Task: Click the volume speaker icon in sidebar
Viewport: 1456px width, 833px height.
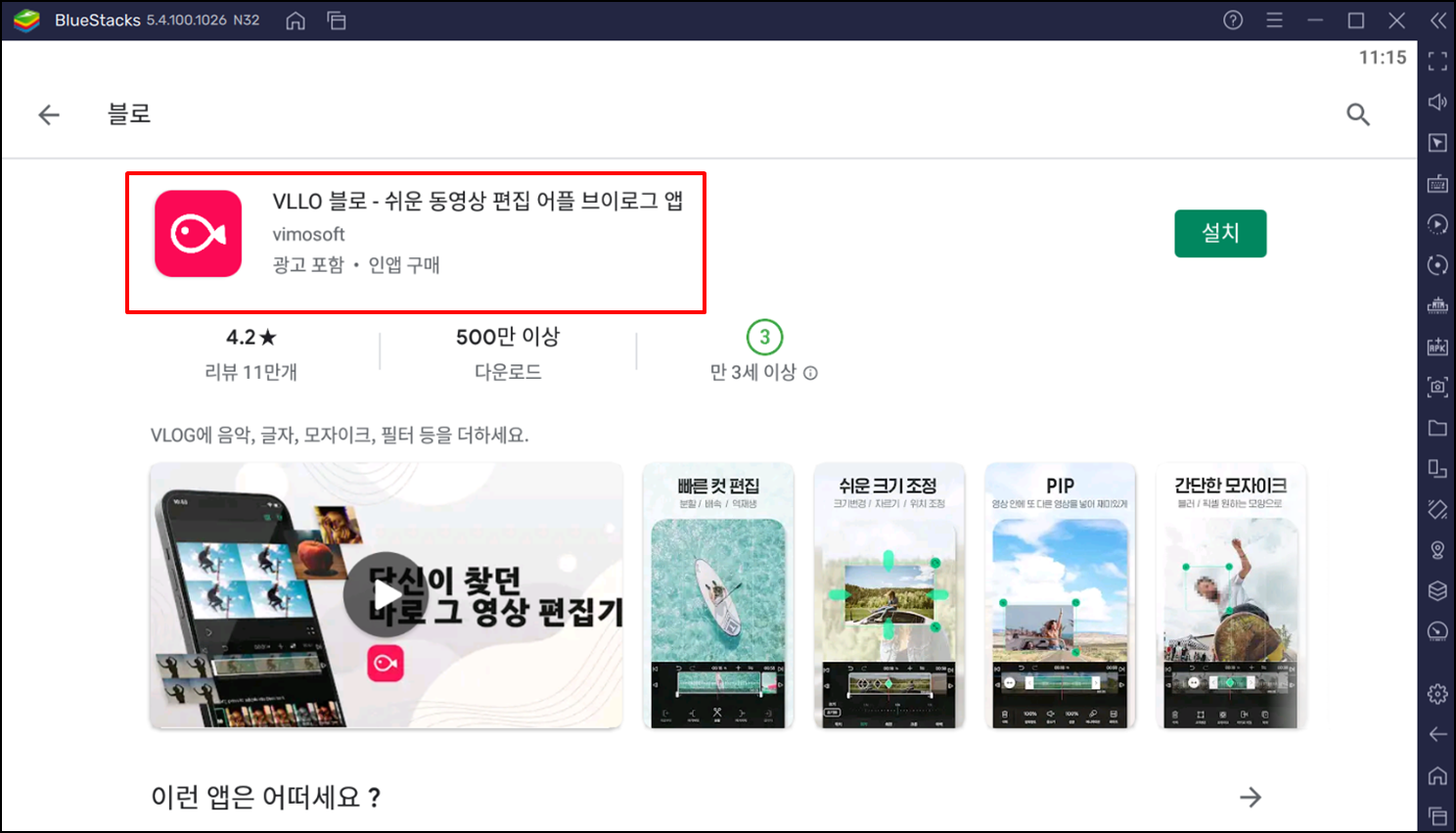Action: 1437,102
